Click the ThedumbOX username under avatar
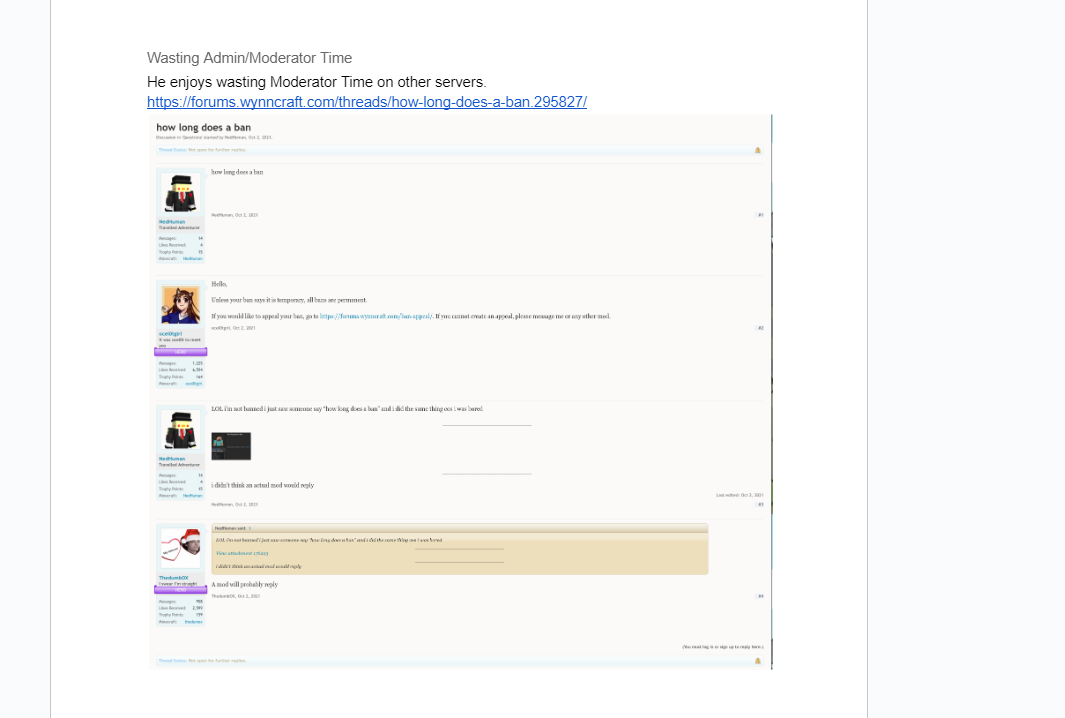Screen dimensions: 1065x718 (x=172, y=578)
